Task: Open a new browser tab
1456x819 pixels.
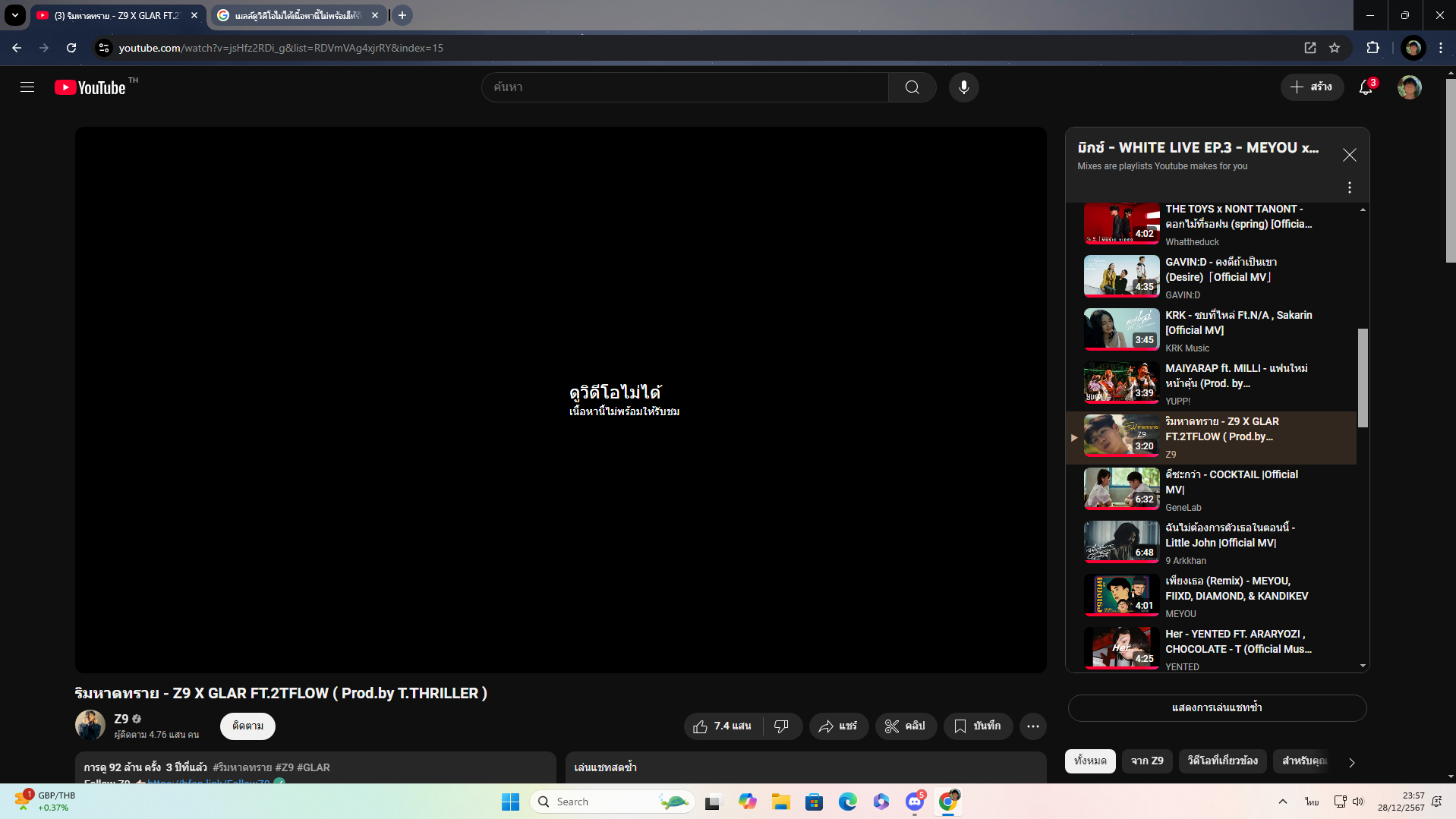Action: 402,15
